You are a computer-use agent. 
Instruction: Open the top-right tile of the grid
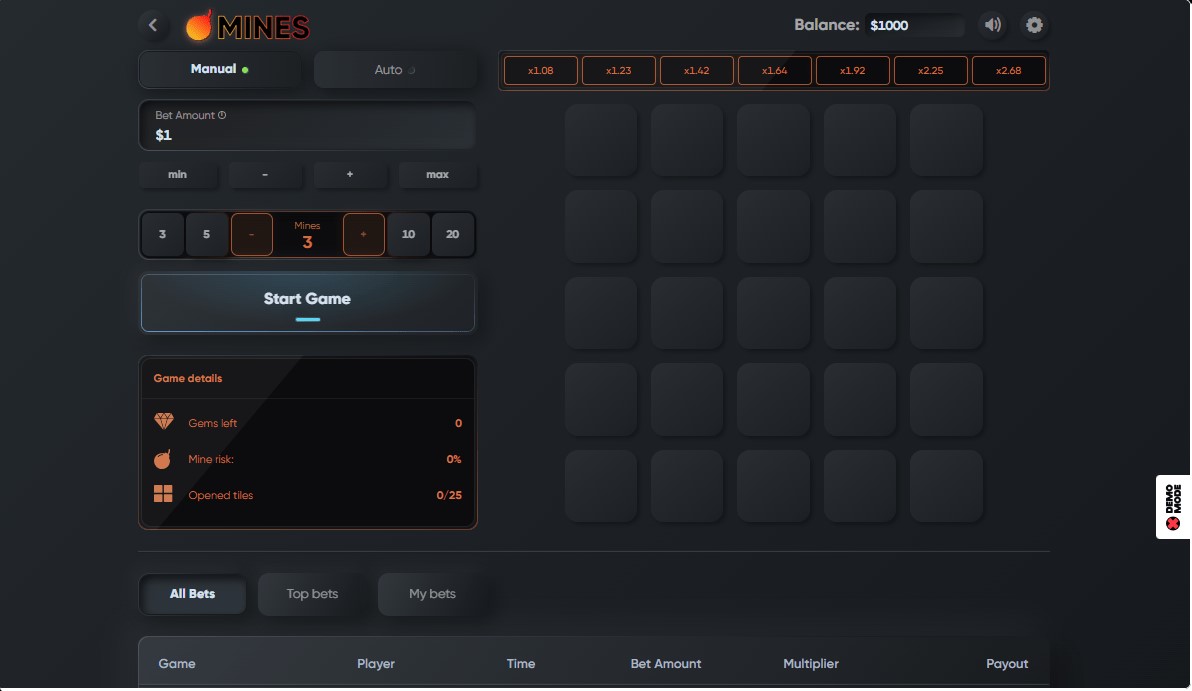tap(946, 140)
